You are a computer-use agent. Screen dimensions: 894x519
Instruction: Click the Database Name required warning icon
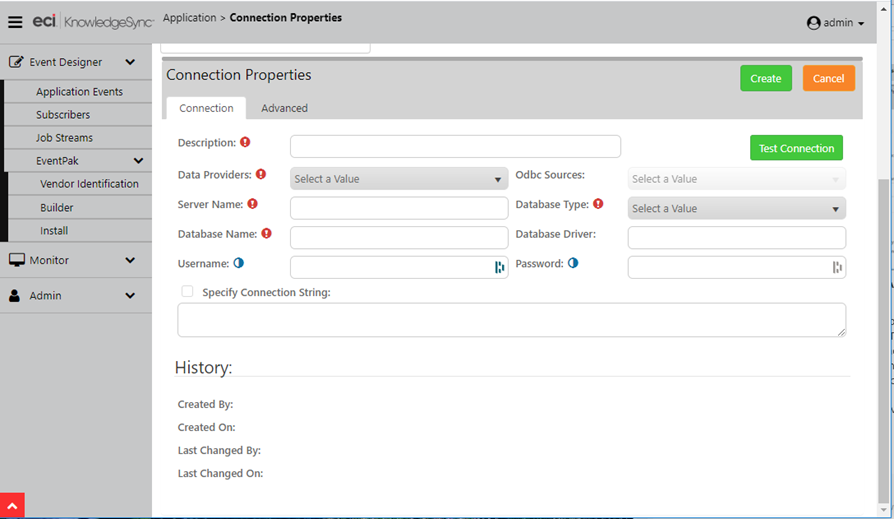tap(266, 233)
